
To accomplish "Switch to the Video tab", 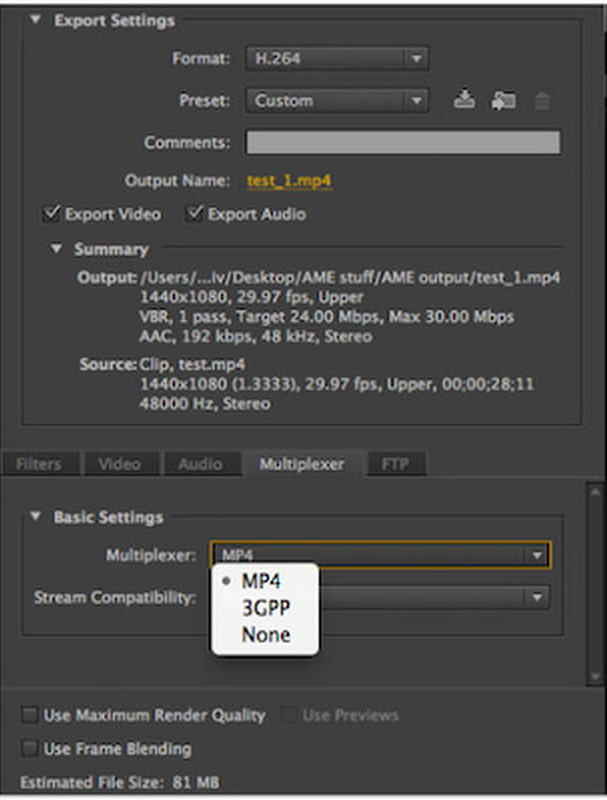I will pyautogui.click(x=119, y=464).
